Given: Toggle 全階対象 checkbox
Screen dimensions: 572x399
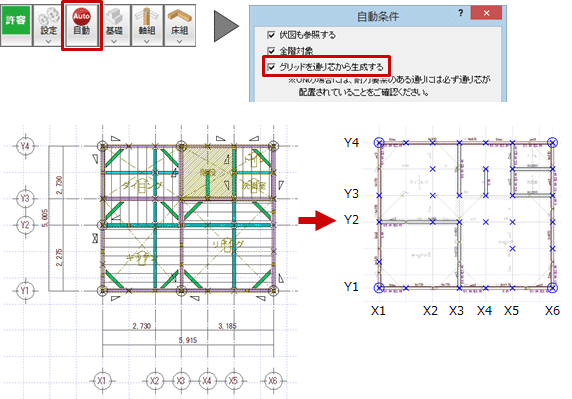Looking at the screenshot, I should tap(271, 51).
